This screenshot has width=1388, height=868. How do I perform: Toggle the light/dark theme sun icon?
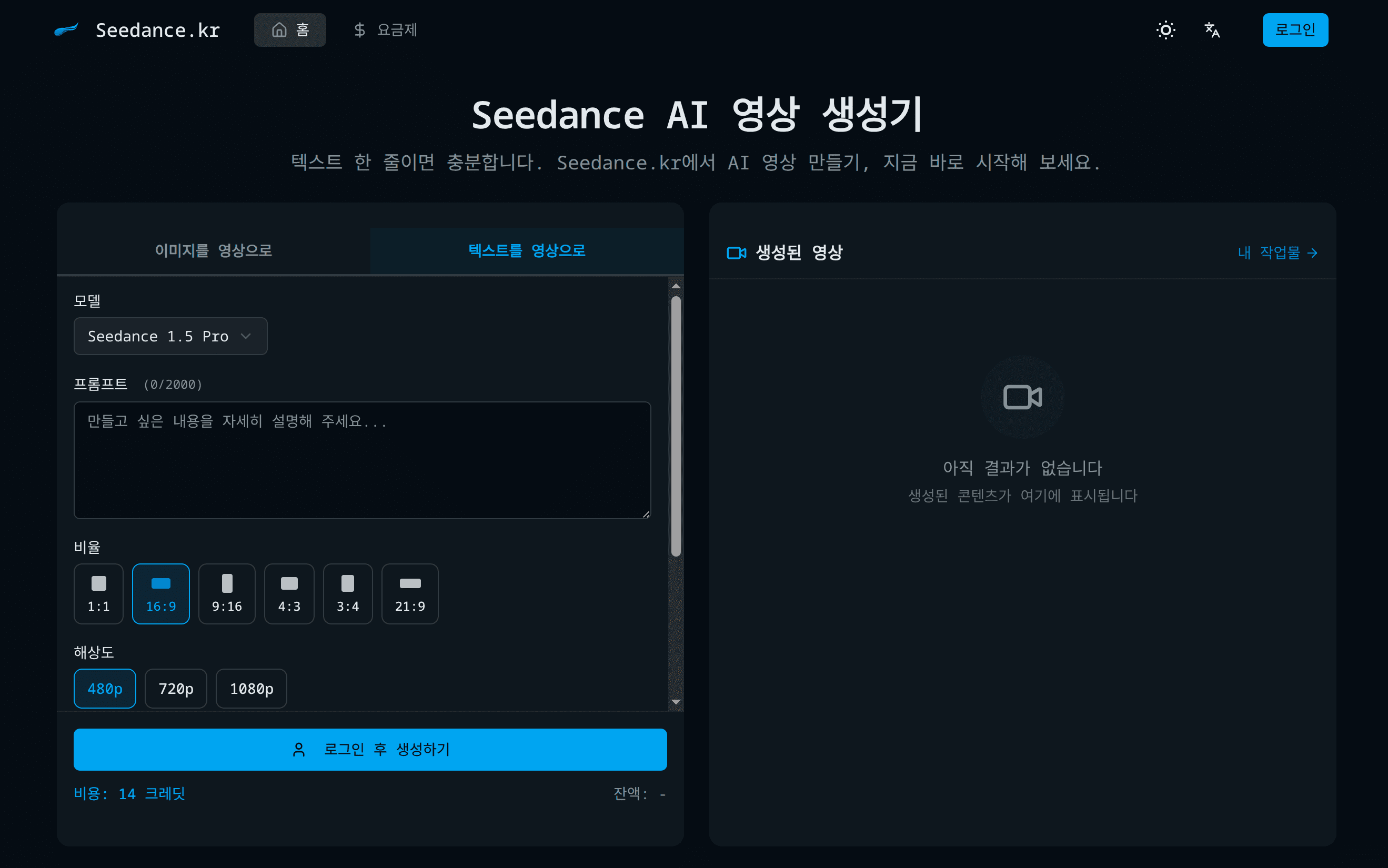coord(1165,30)
